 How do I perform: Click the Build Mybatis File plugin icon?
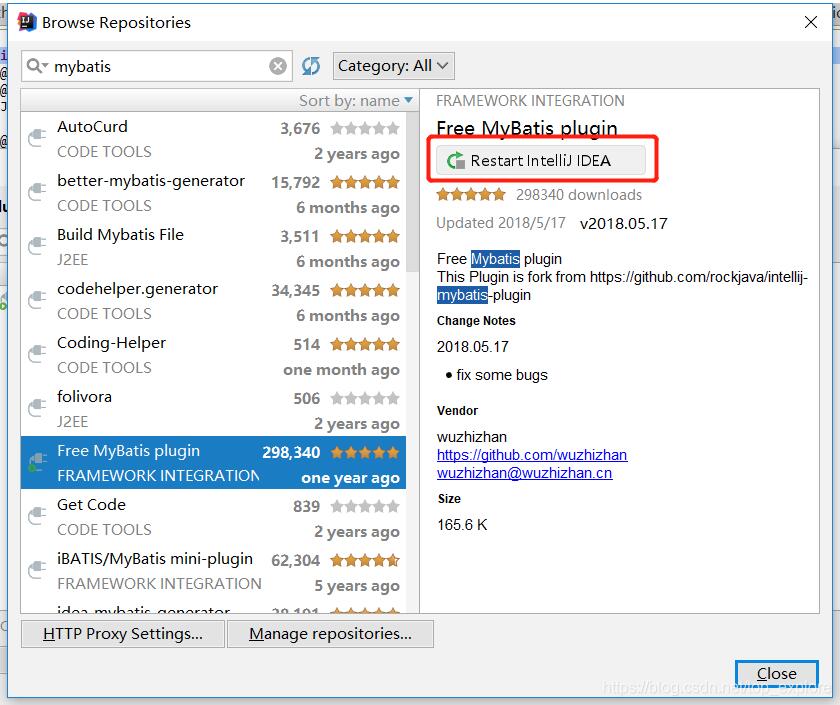[x=37, y=246]
